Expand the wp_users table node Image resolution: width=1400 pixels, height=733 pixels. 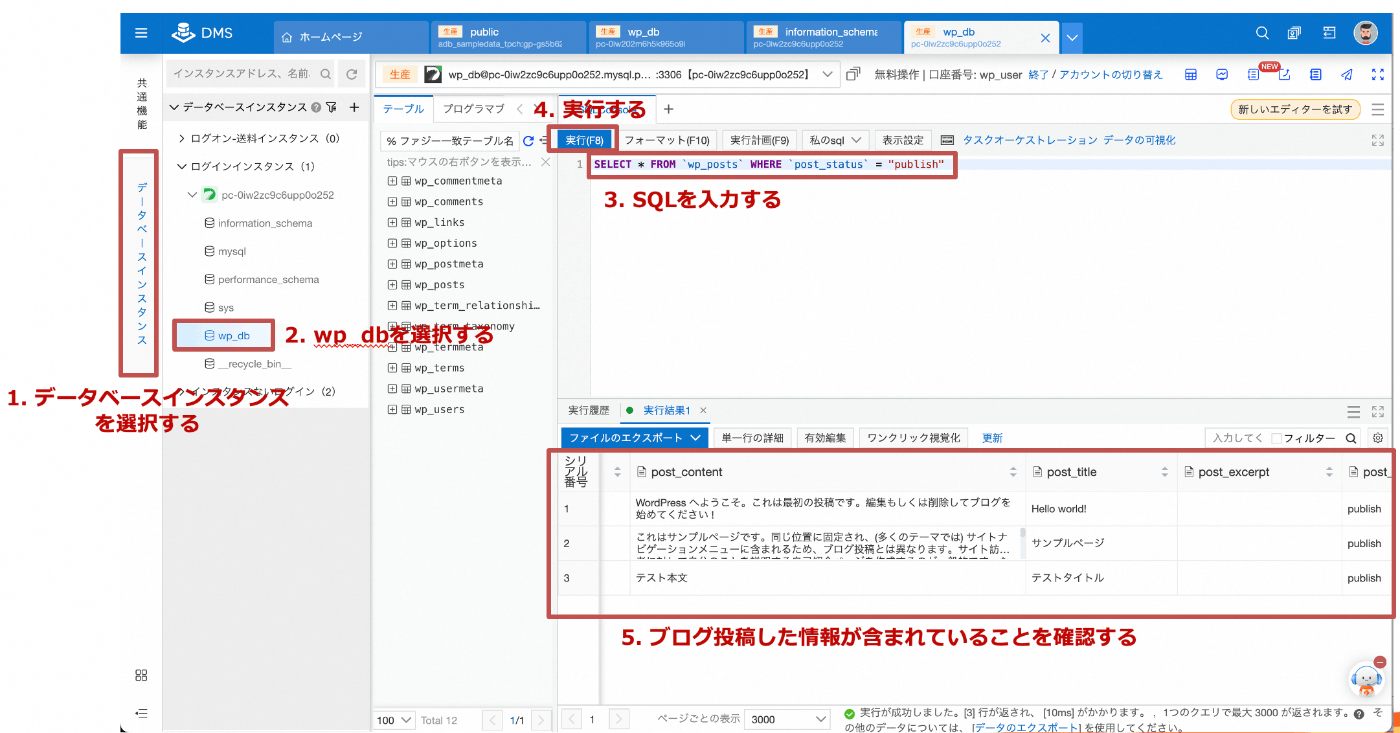(392, 410)
